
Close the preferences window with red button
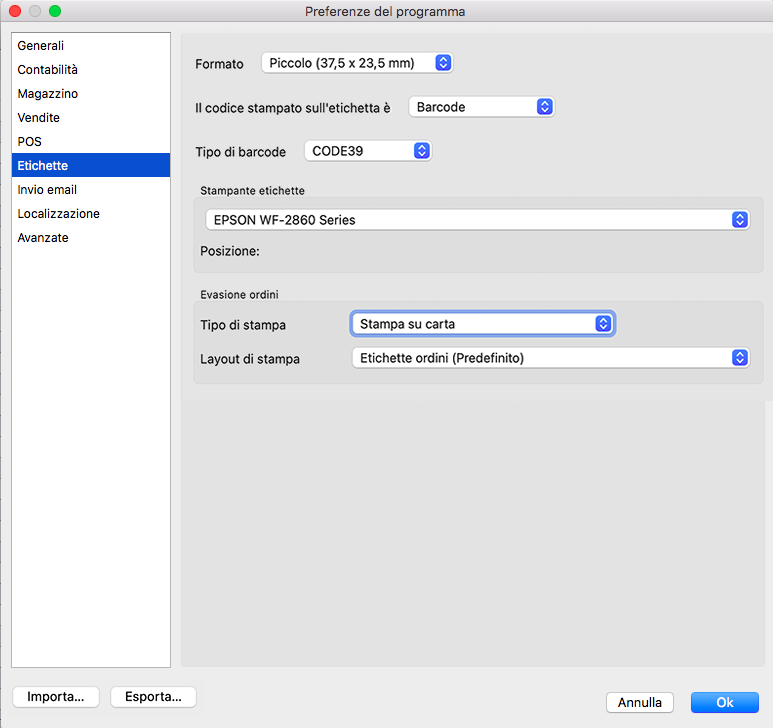15,11
